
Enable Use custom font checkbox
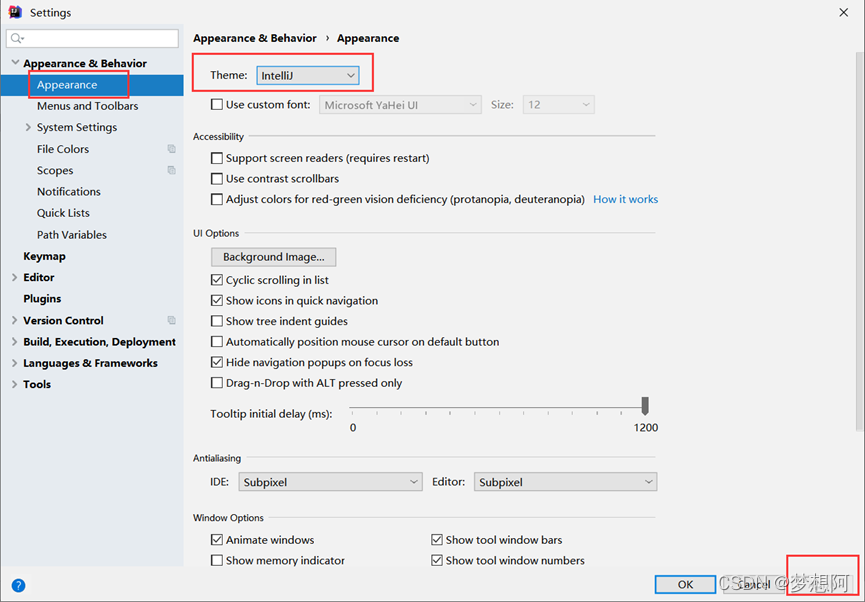coord(217,104)
